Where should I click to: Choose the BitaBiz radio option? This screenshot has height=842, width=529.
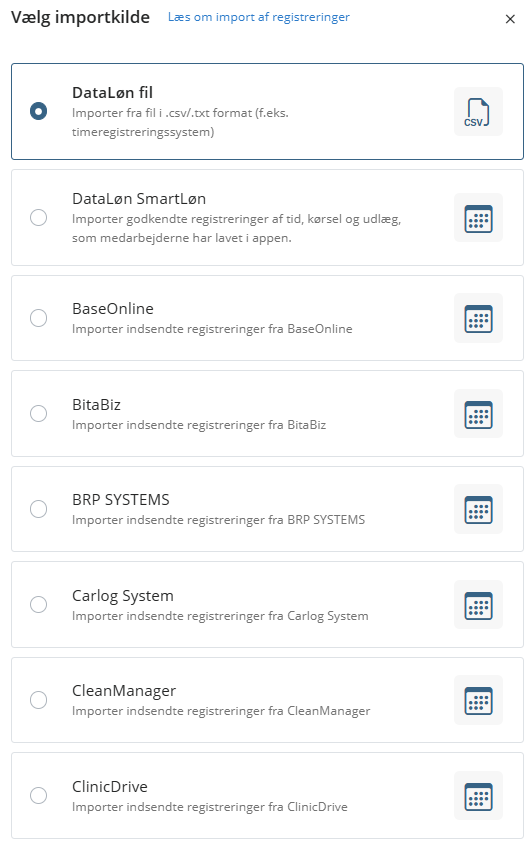(38, 413)
